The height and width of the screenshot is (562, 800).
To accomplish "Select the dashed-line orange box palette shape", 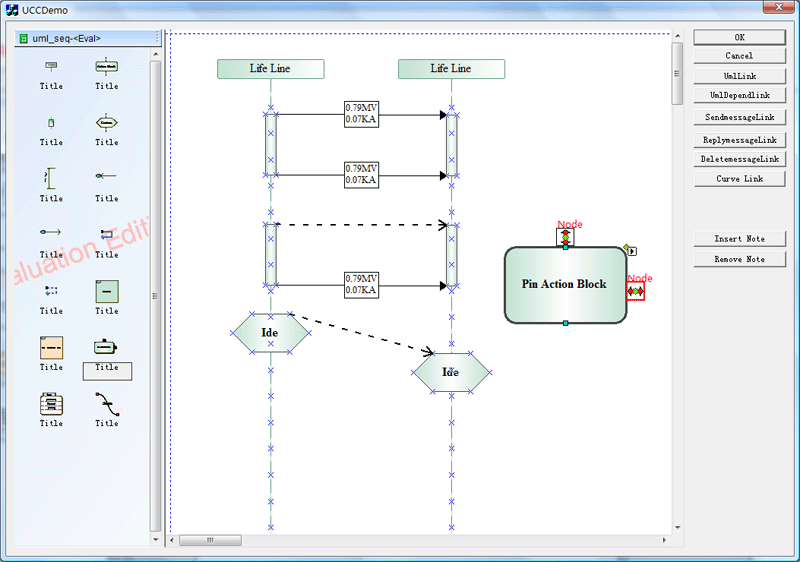I will pos(51,347).
